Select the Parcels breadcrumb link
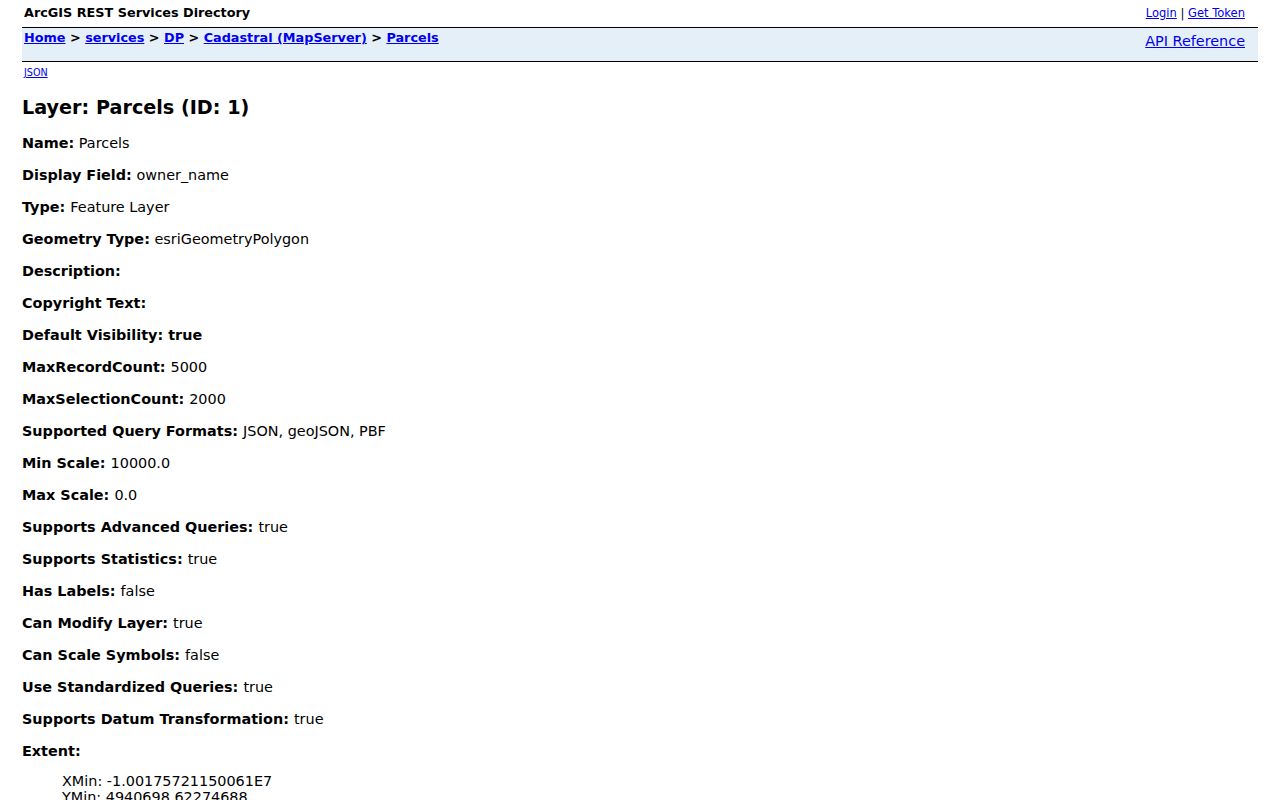 413,38
